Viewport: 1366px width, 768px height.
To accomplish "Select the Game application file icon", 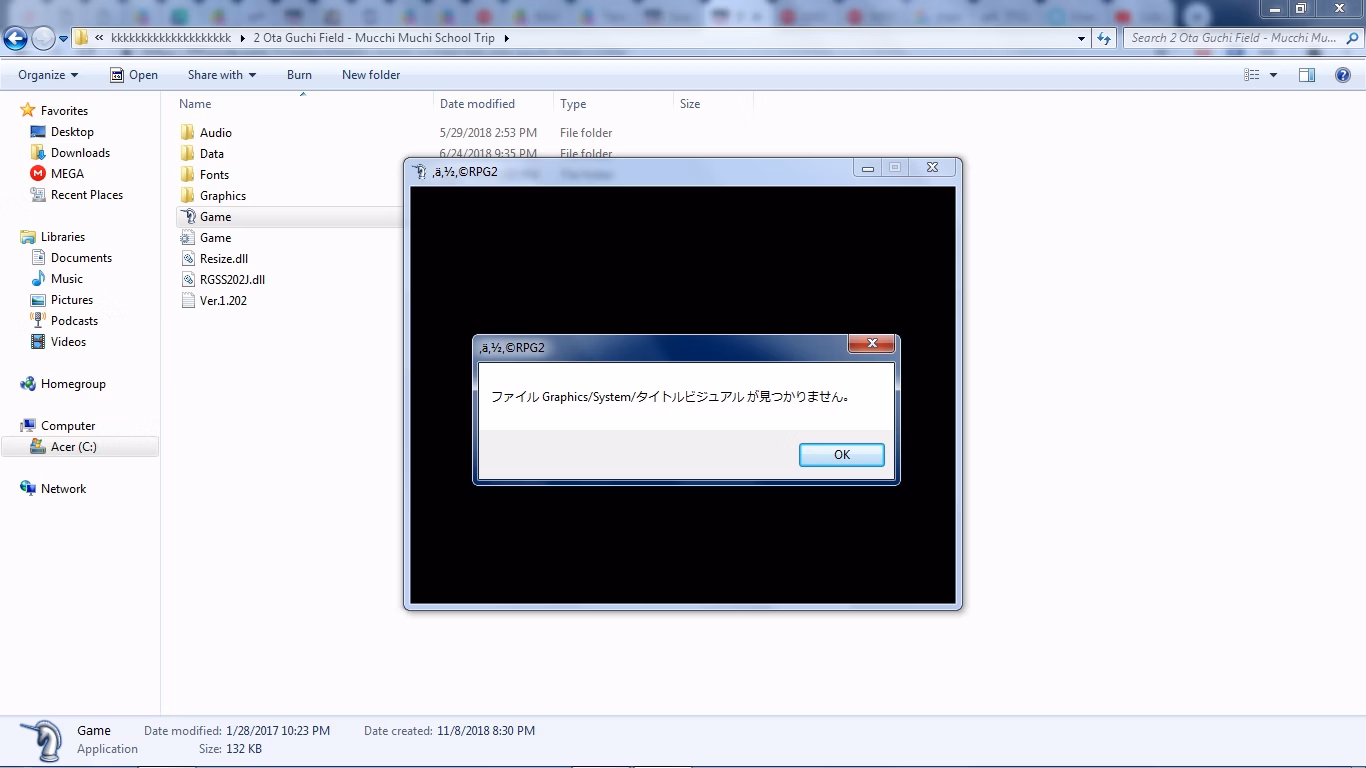I will click(188, 217).
